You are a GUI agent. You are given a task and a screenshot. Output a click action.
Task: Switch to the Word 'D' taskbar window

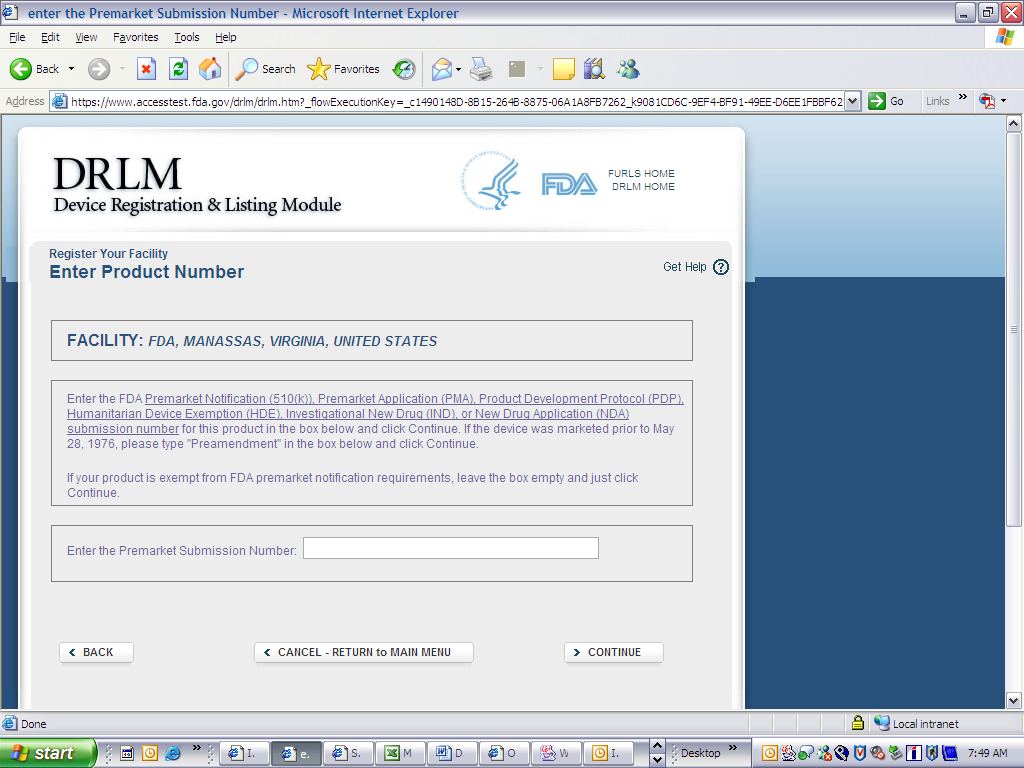(451, 753)
